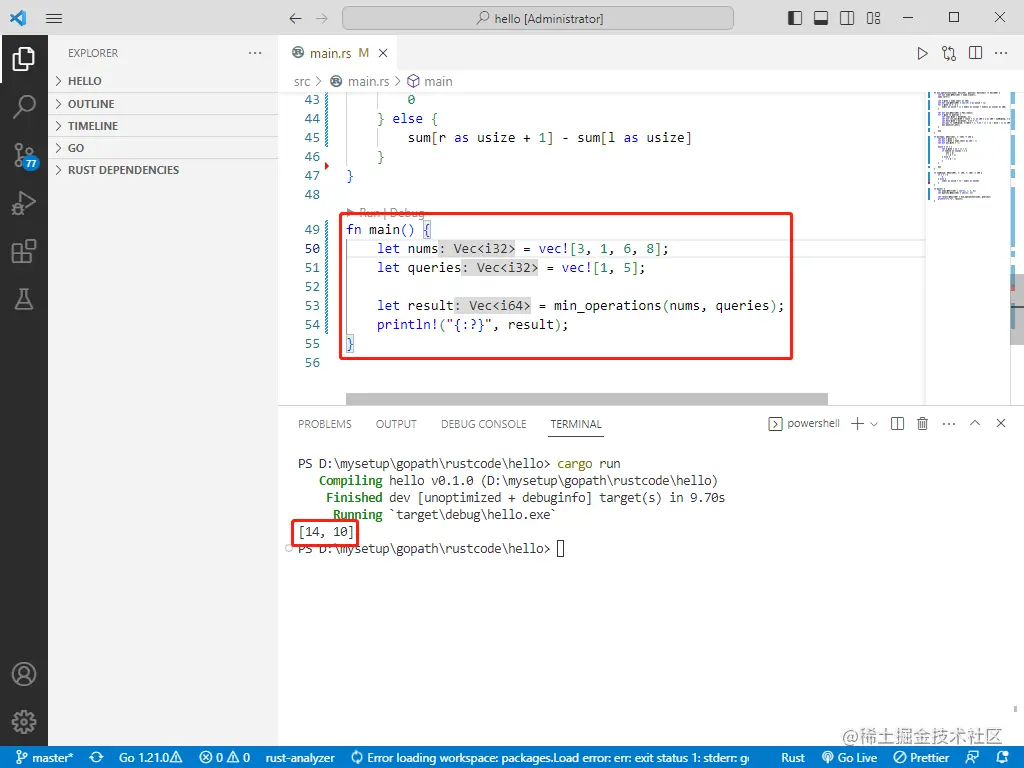The width and height of the screenshot is (1024, 768).
Task: Split the editor to the right
Action: (x=975, y=53)
